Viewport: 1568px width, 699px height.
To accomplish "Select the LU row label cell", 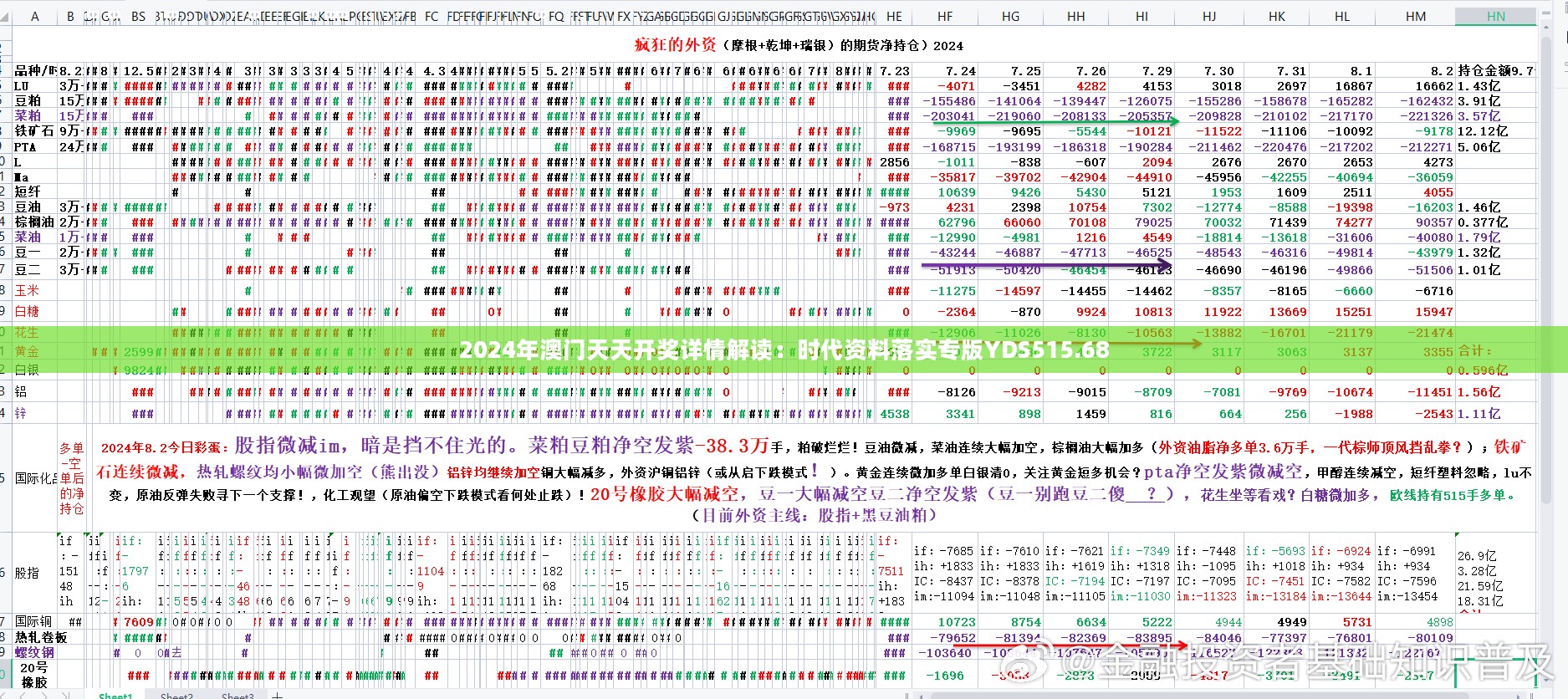I will pos(34,86).
